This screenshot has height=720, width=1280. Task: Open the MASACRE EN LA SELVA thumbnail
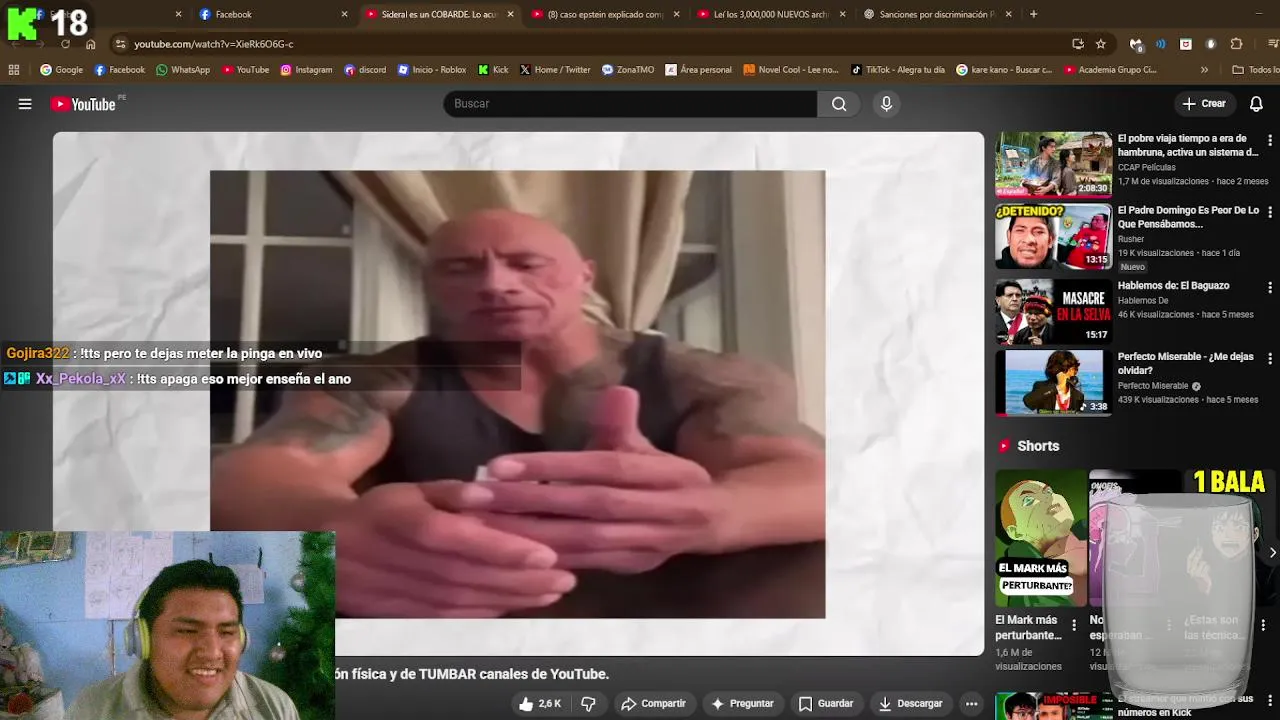[x=1053, y=311]
